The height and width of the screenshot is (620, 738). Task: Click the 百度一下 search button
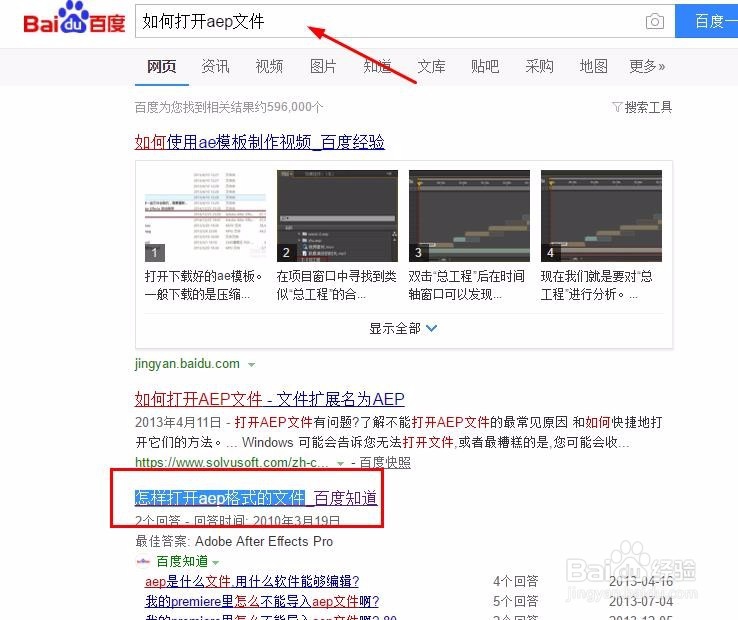[x=706, y=21]
